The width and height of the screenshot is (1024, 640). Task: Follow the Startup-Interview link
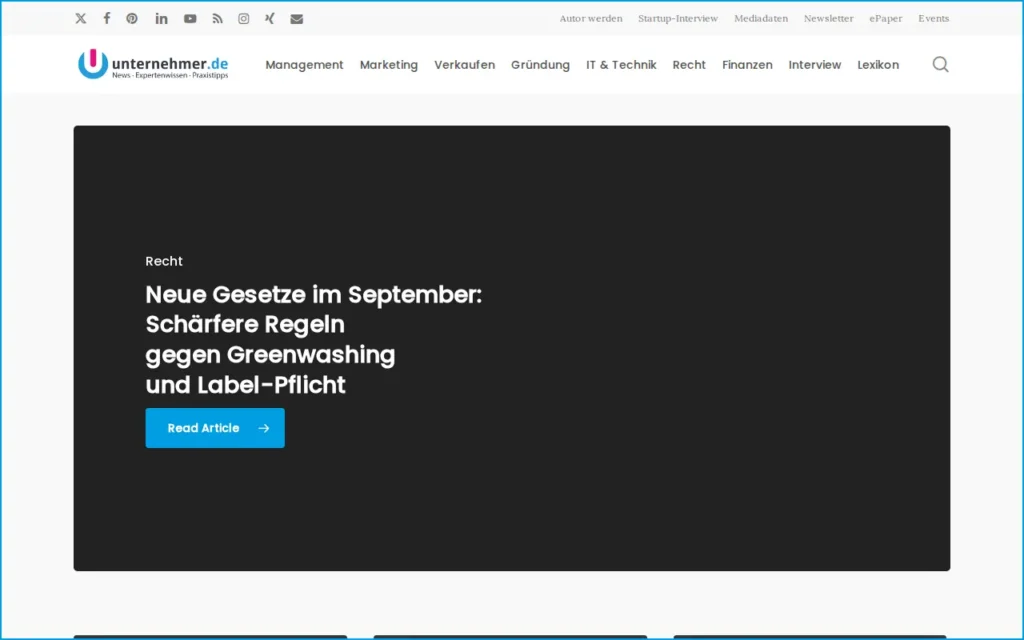(x=678, y=18)
